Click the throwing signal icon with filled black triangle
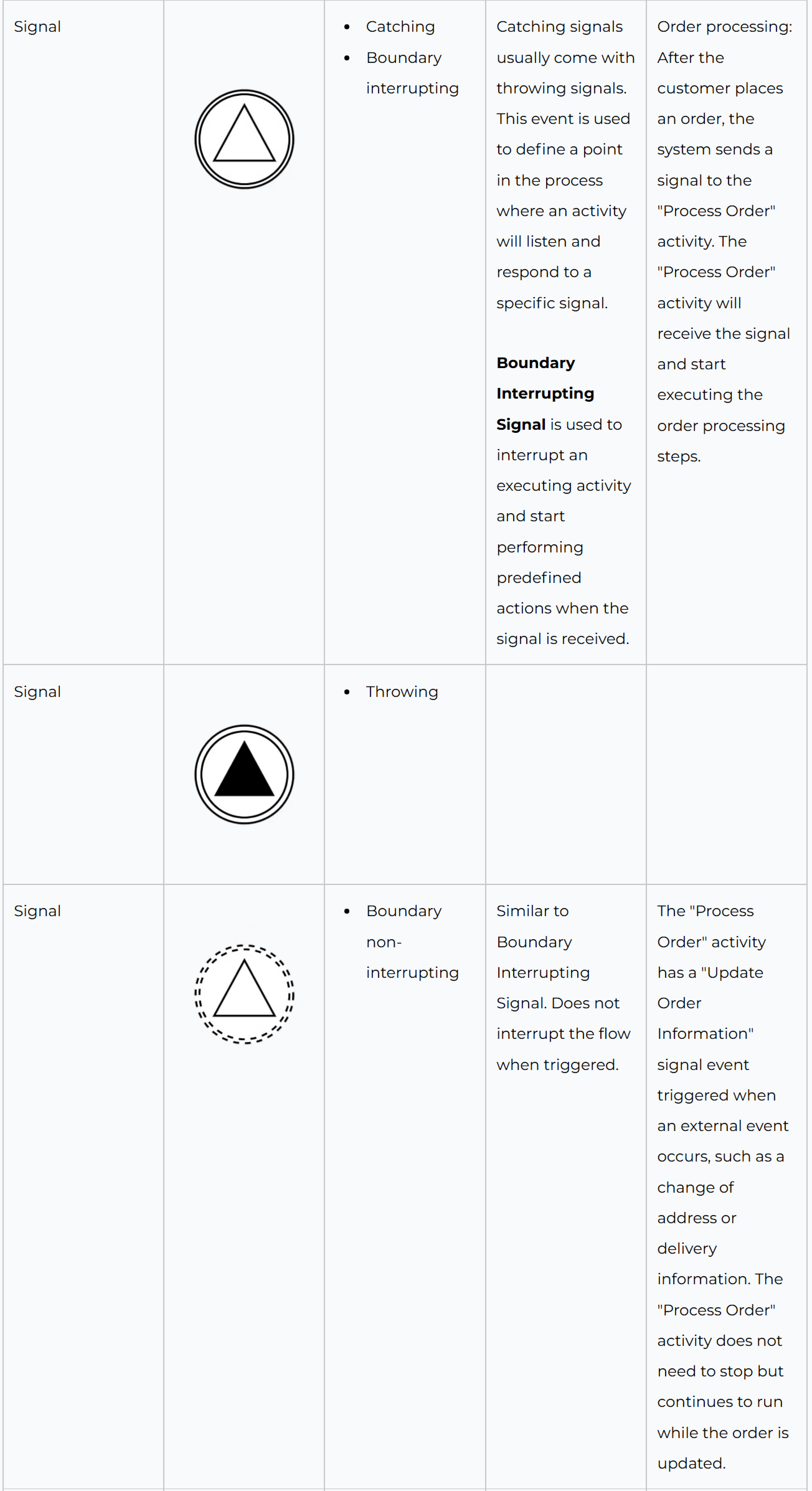This screenshot has width=812, height=1491. (244, 774)
